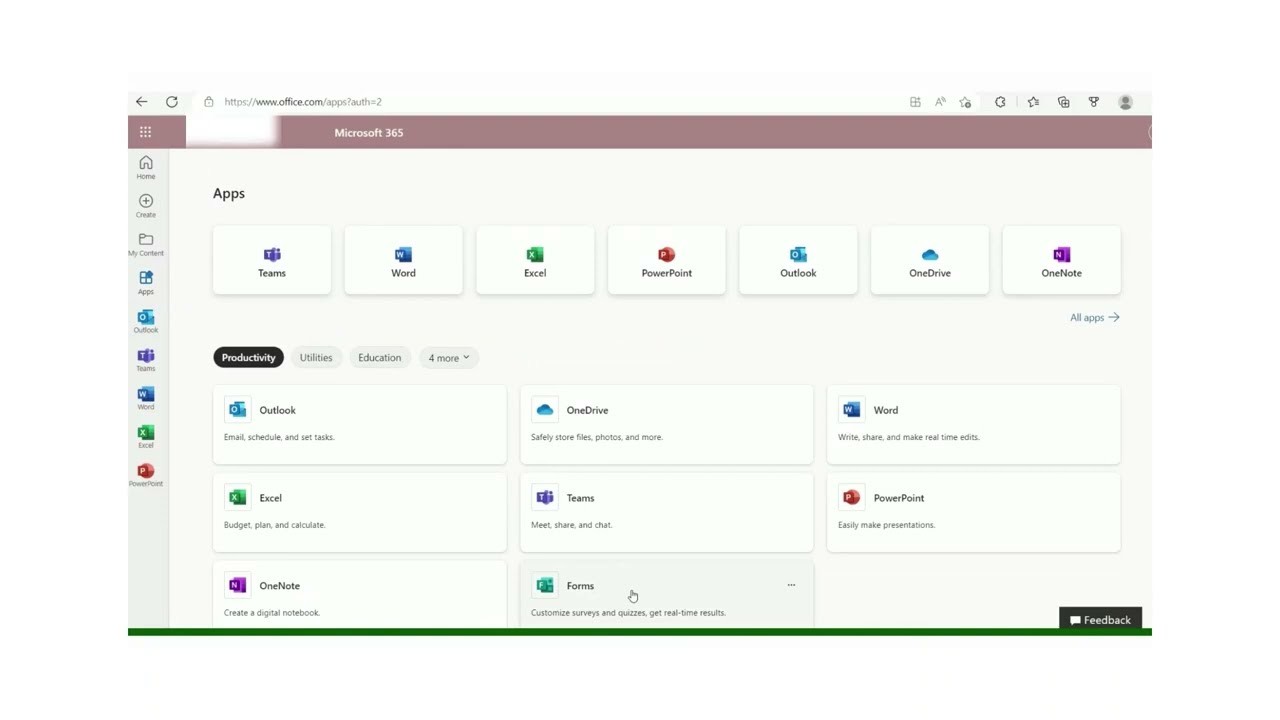
Task: Open the browser profile avatar
Action: click(x=1125, y=102)
